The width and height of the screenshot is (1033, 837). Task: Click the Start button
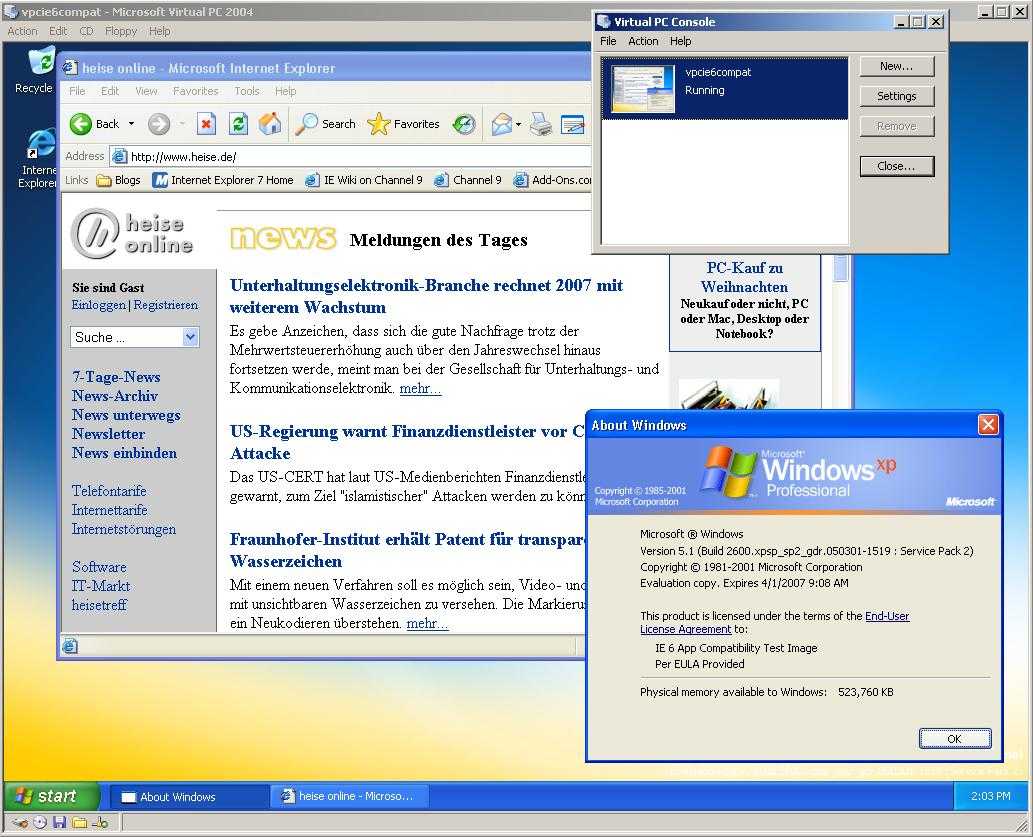click(x=52, y=796)
